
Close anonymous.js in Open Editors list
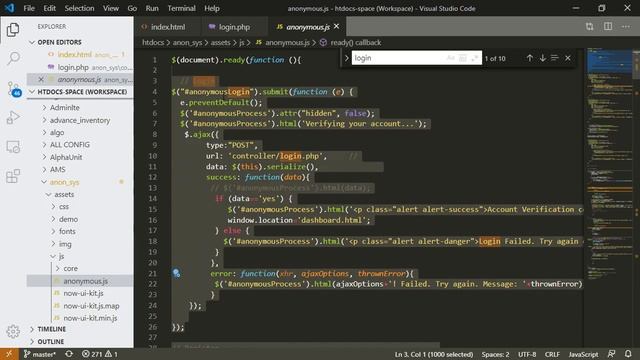coord(41,79)
